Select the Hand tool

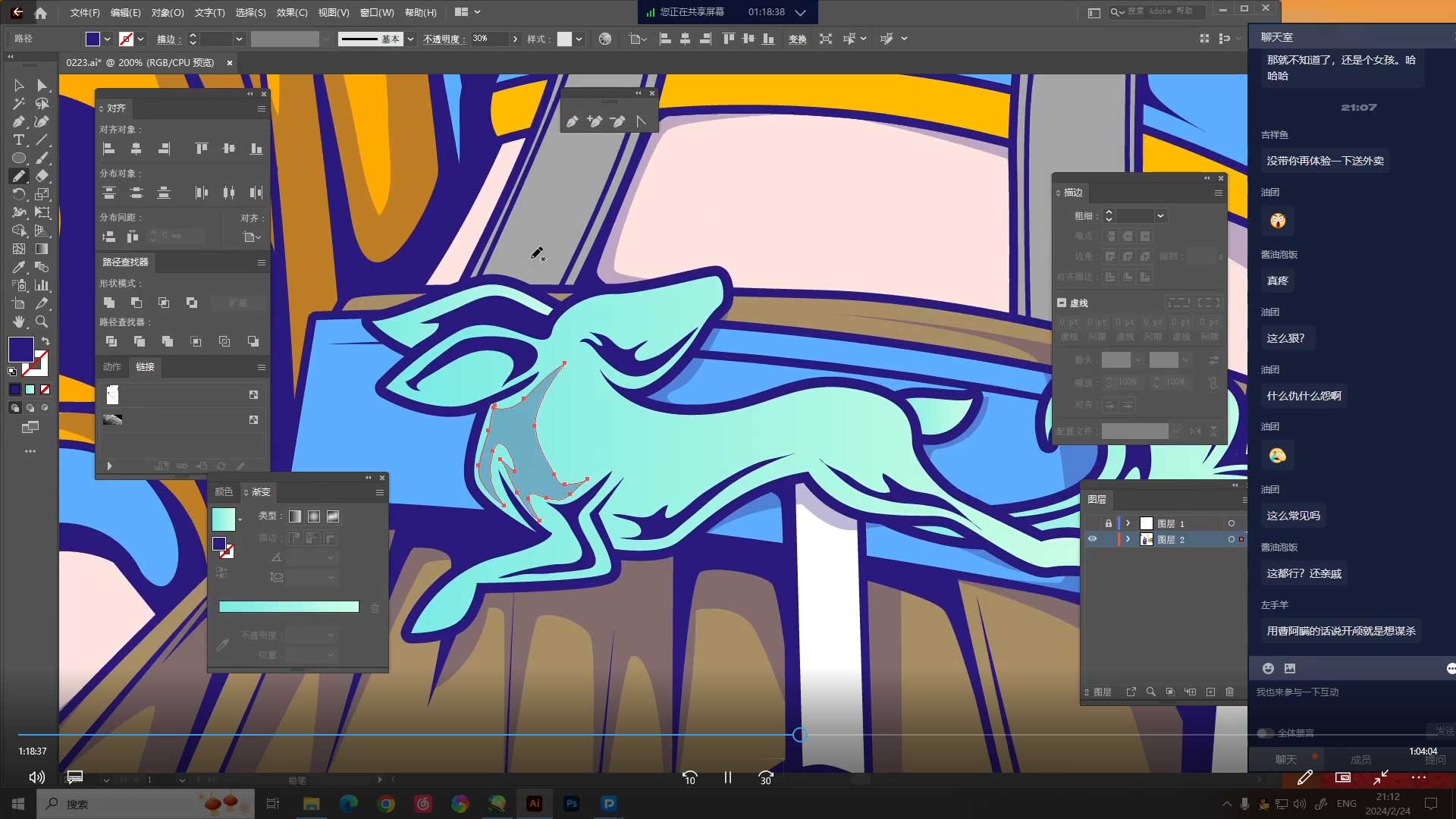tap(19, 322)
